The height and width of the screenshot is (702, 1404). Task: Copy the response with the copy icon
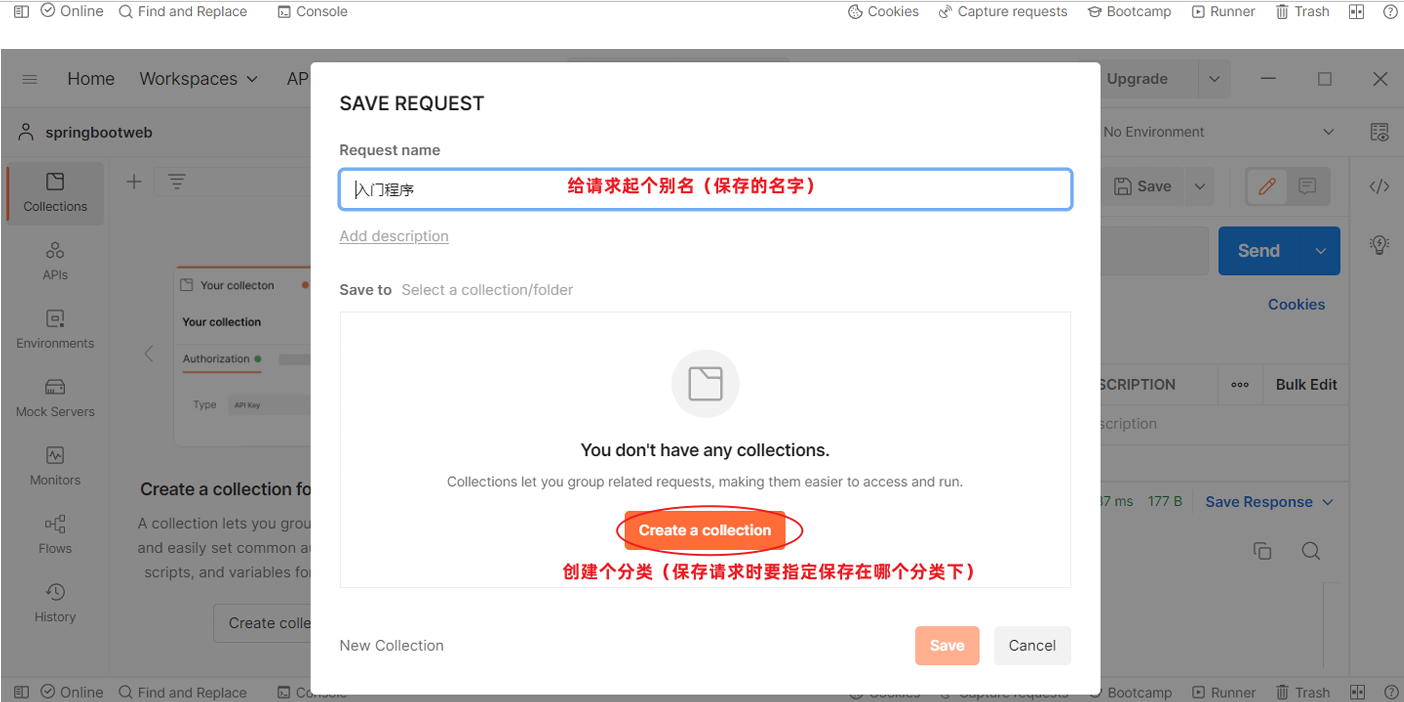point(1262,551)
